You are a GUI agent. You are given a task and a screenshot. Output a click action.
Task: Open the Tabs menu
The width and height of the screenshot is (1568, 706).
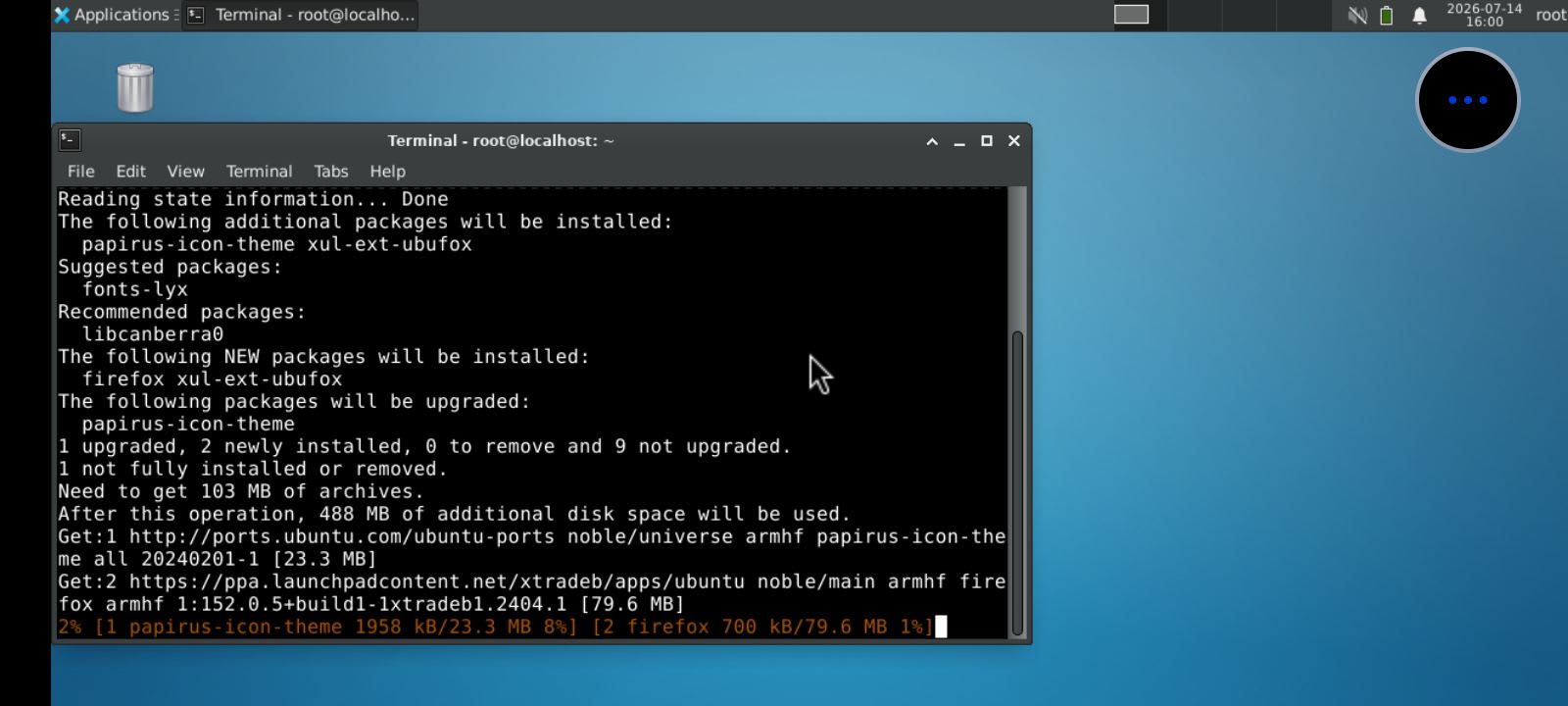[331, 171]
